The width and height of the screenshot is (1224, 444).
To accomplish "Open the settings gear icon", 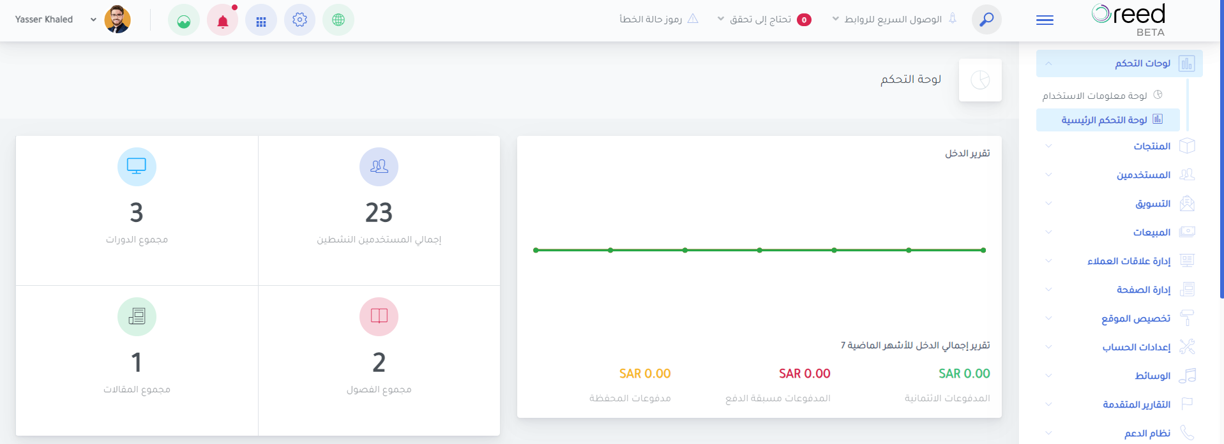I will click(x=300, y=20).
